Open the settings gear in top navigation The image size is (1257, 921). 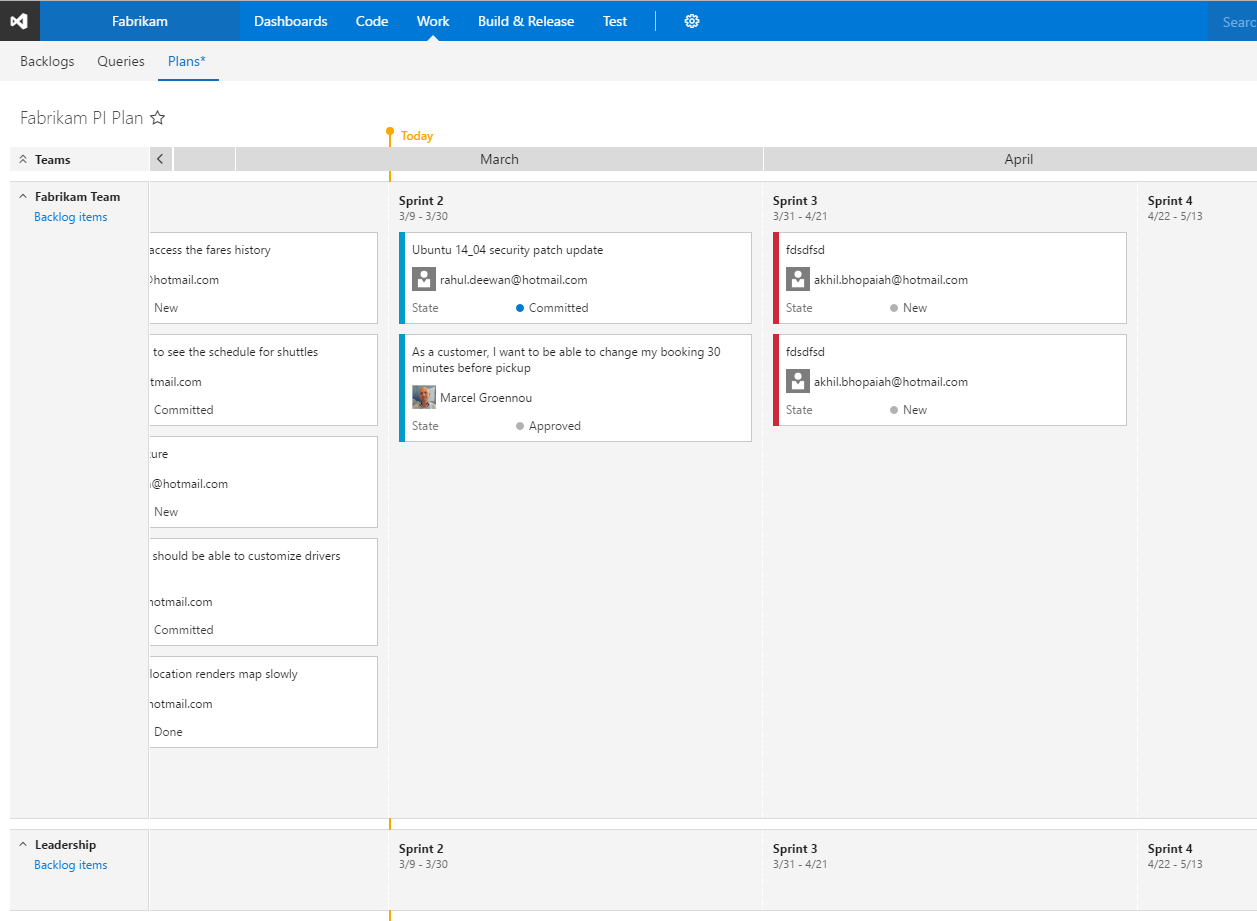tap(691, 20)
